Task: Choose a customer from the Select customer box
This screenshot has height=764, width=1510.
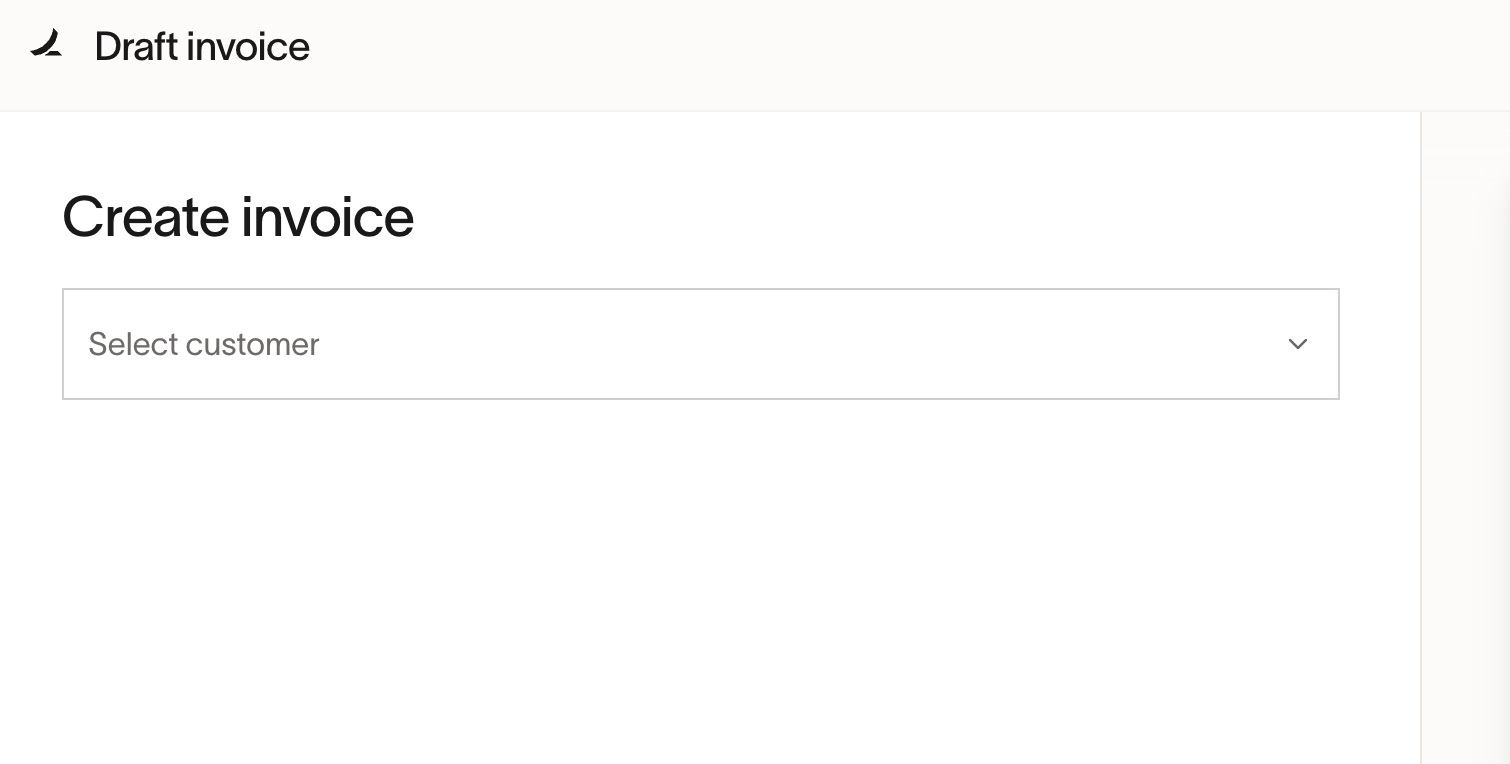Action: [x=701, y=344]
